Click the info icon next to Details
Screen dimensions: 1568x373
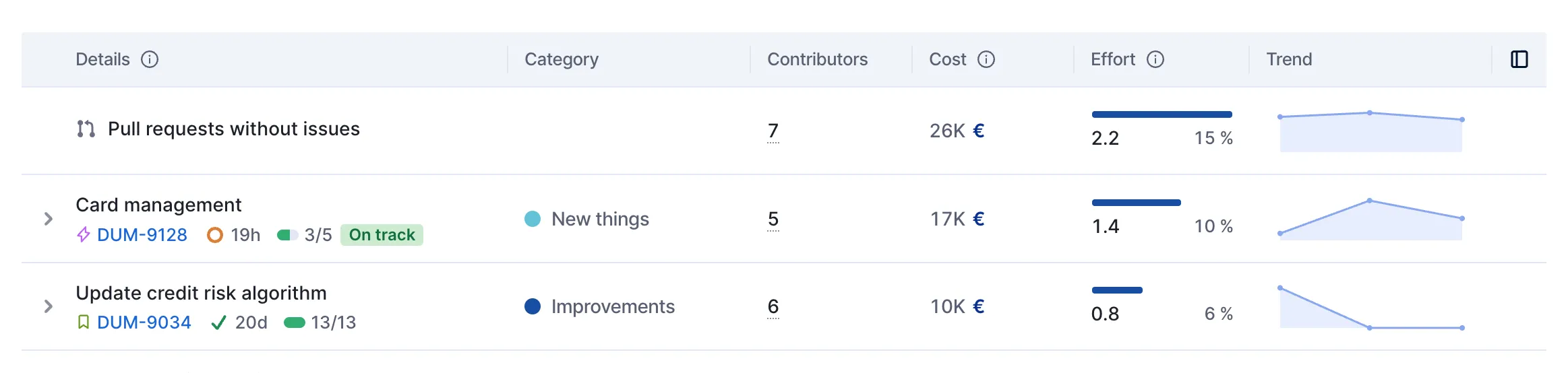[x=150, y=59]
